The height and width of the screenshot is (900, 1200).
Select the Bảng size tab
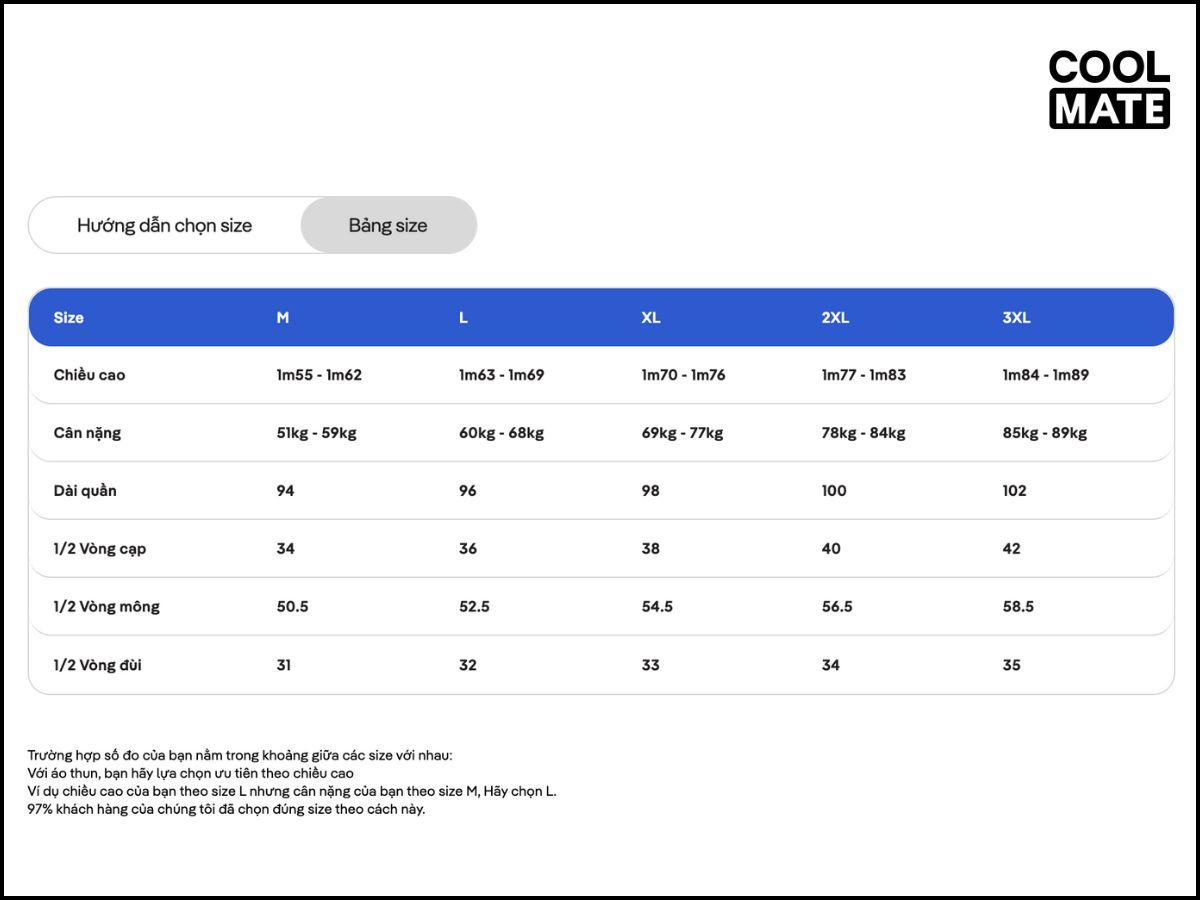pos(388,225)
